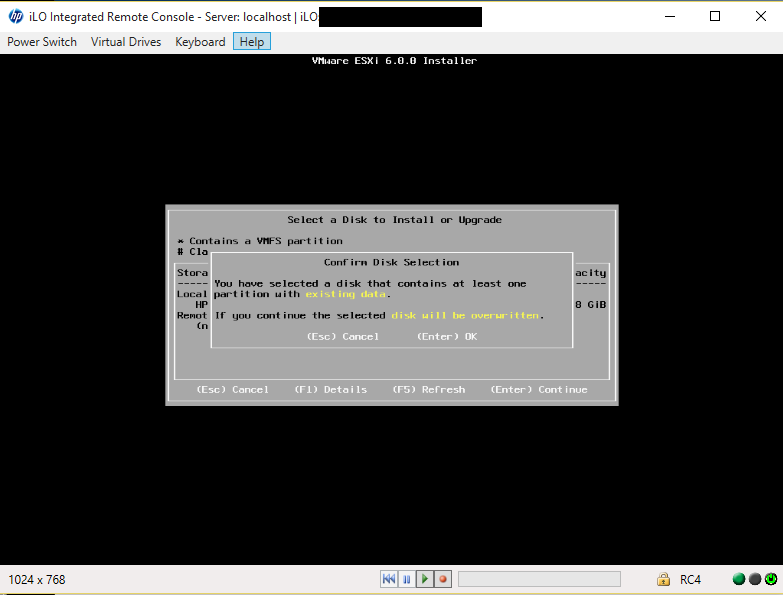Maximize the iLO console window

pos(715,16)
